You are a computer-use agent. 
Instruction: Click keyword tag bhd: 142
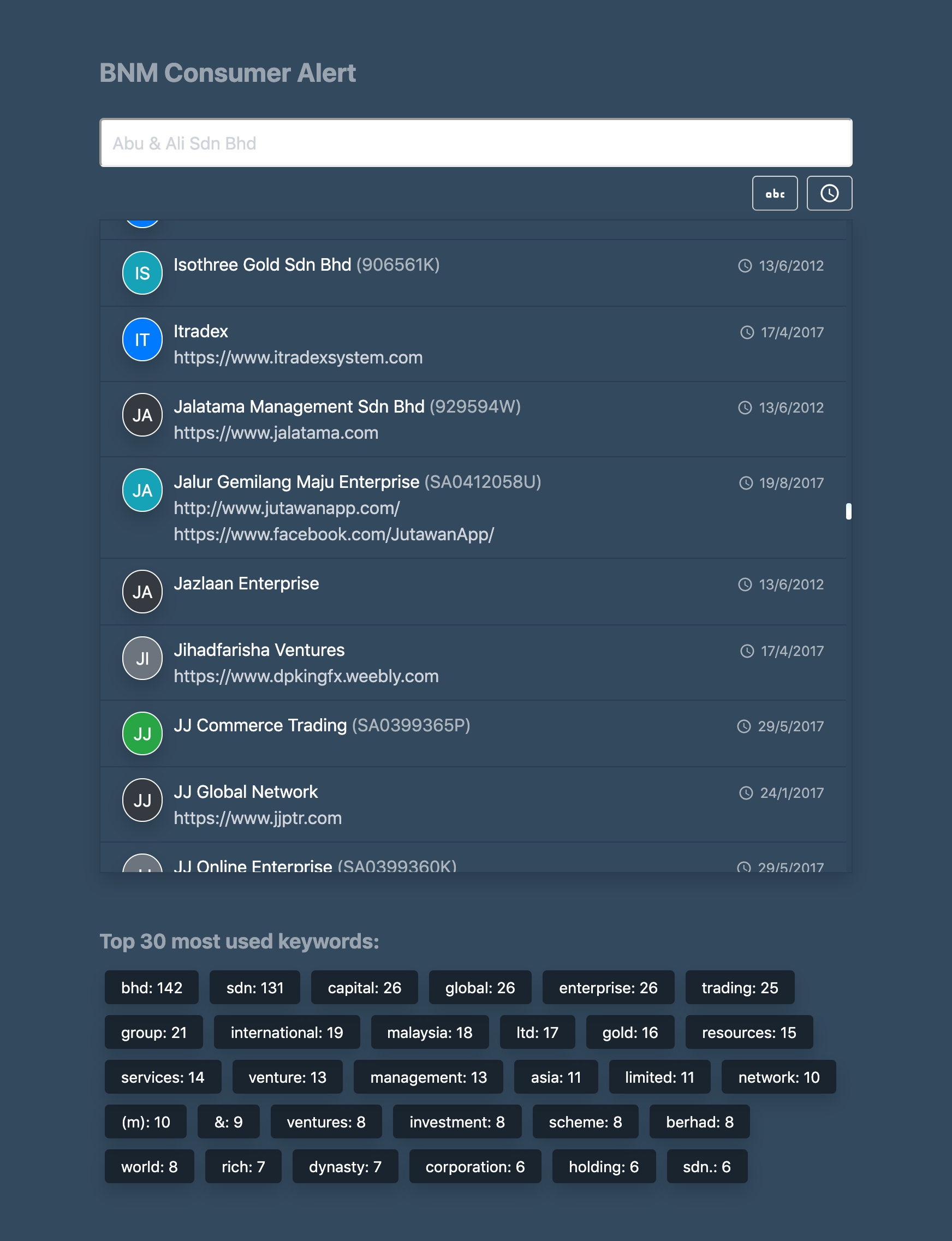pos(151,987)
